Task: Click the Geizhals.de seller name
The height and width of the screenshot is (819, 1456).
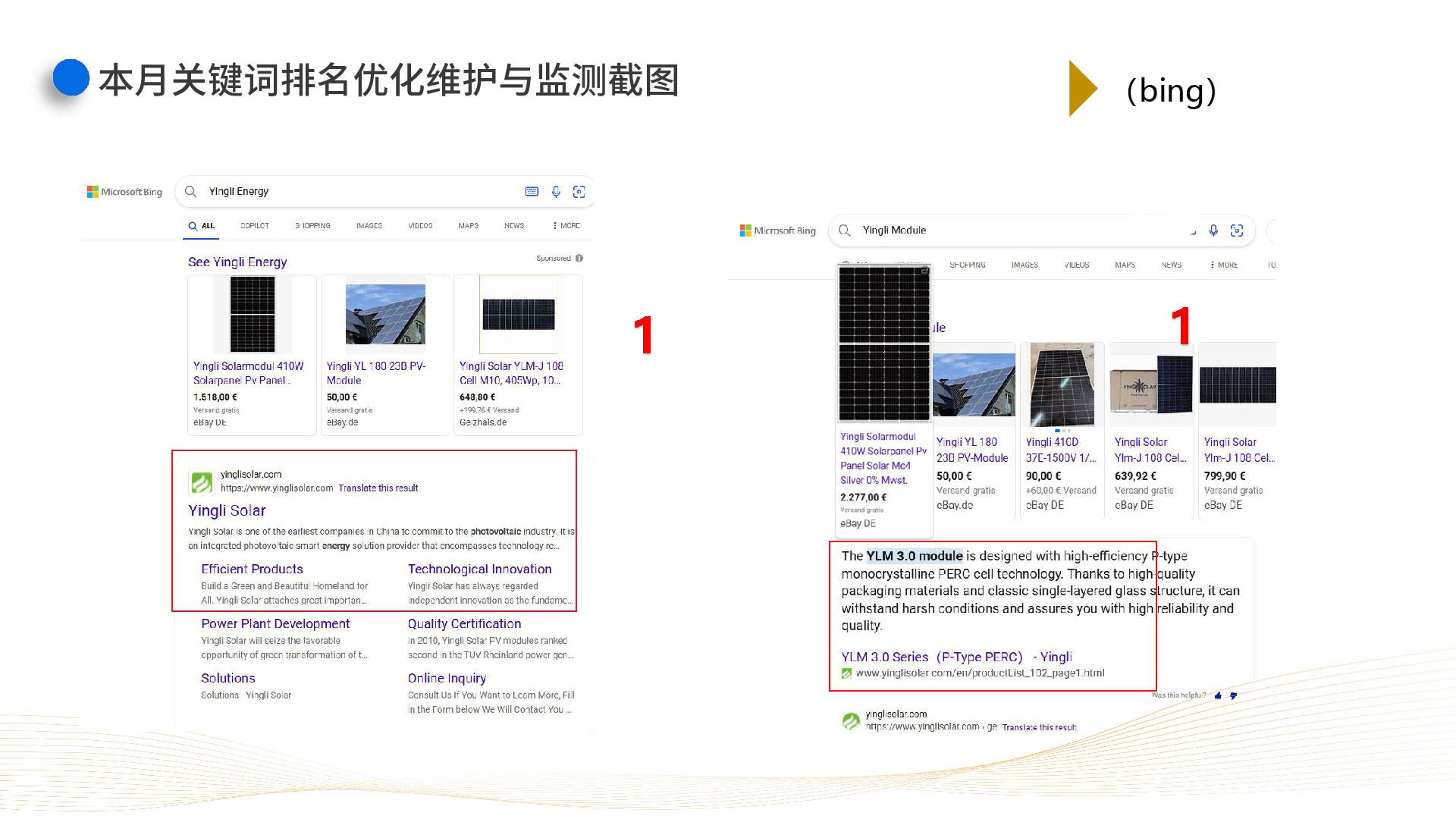Action: click(483, 423)
